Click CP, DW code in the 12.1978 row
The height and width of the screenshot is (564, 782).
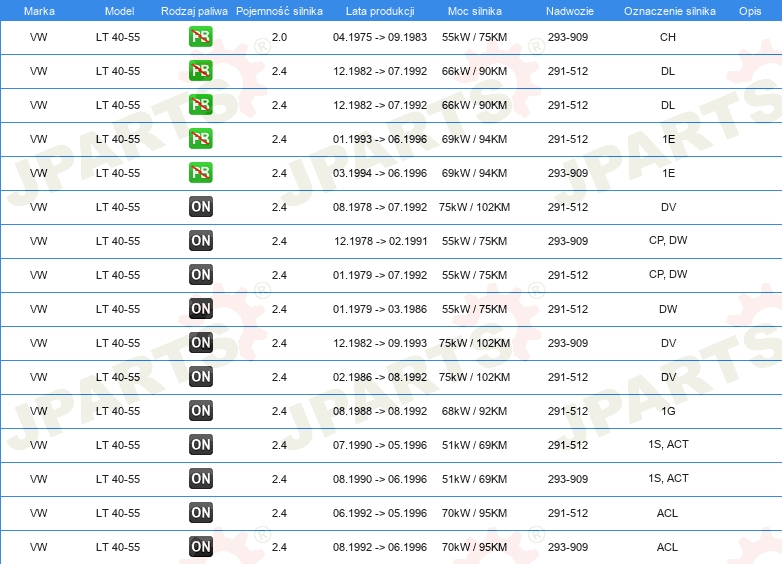[x=668, y=240]
